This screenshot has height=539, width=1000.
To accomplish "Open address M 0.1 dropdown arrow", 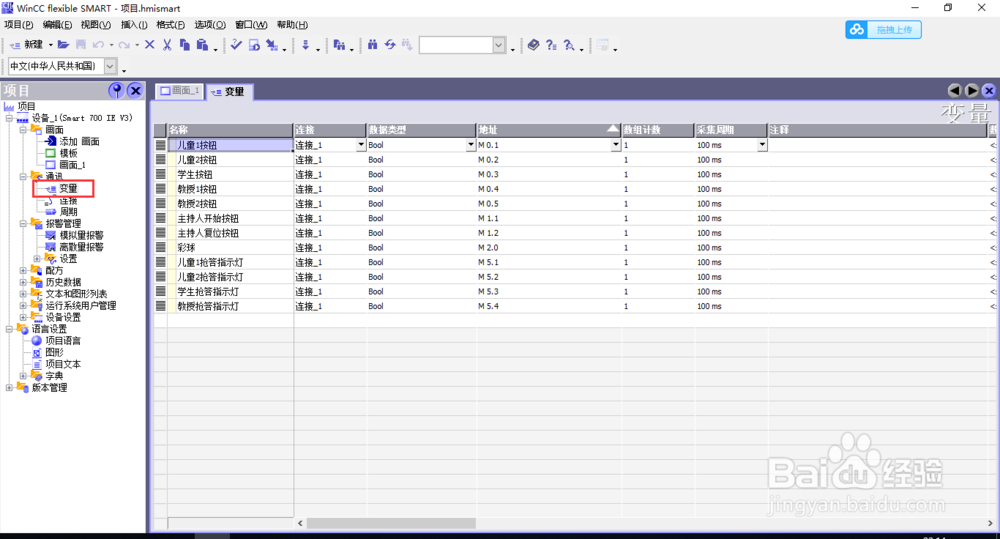I will (x=615, y=145).
